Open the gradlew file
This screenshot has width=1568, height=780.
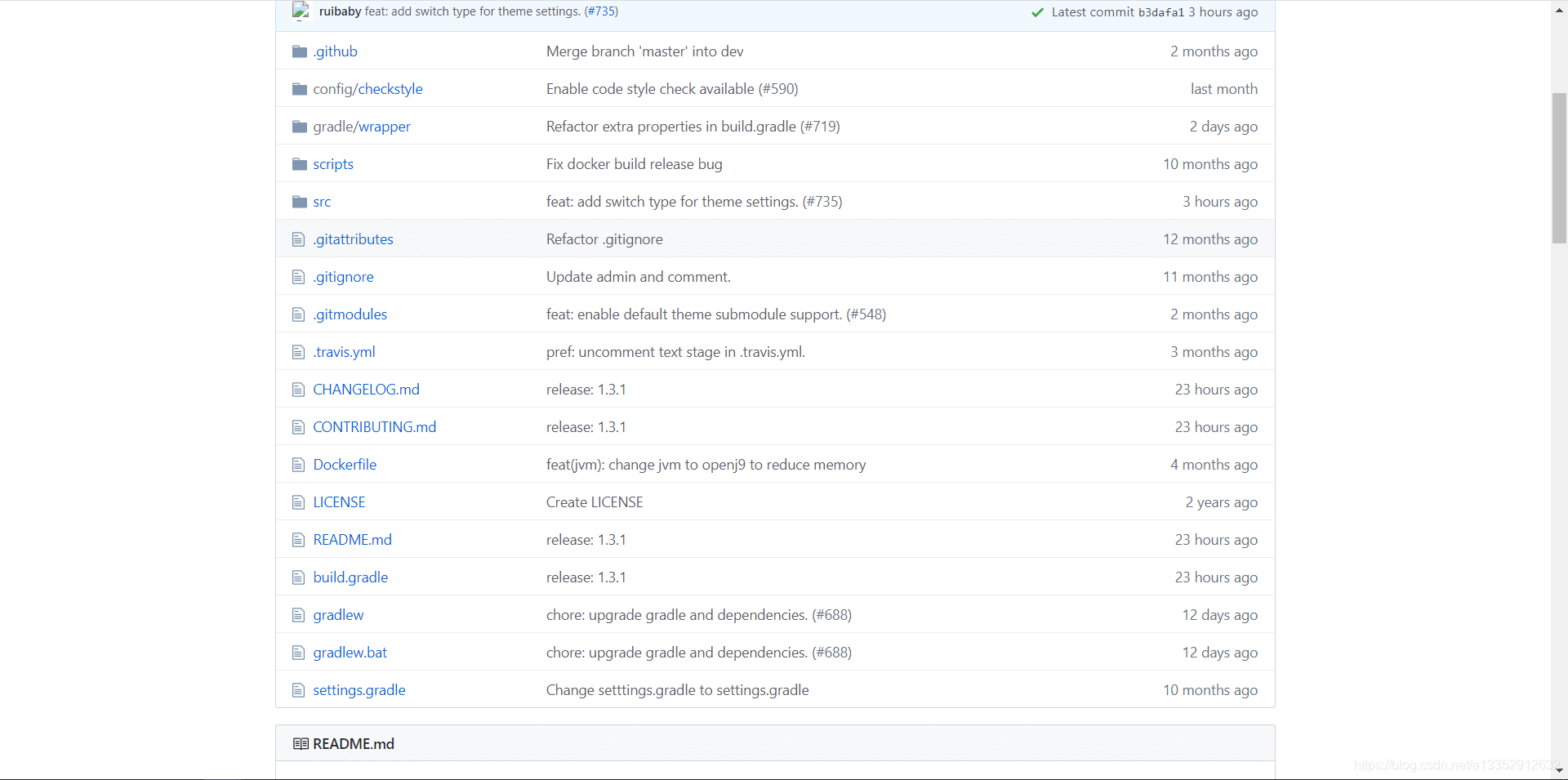338,615
